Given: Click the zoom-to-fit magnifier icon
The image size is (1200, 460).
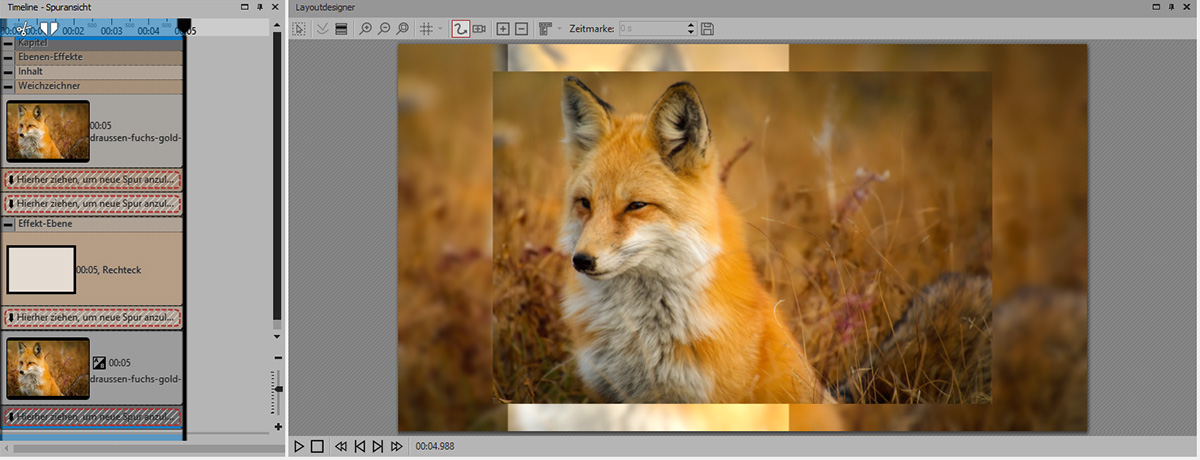Looking at the screenshot, I should click(403, 29).
